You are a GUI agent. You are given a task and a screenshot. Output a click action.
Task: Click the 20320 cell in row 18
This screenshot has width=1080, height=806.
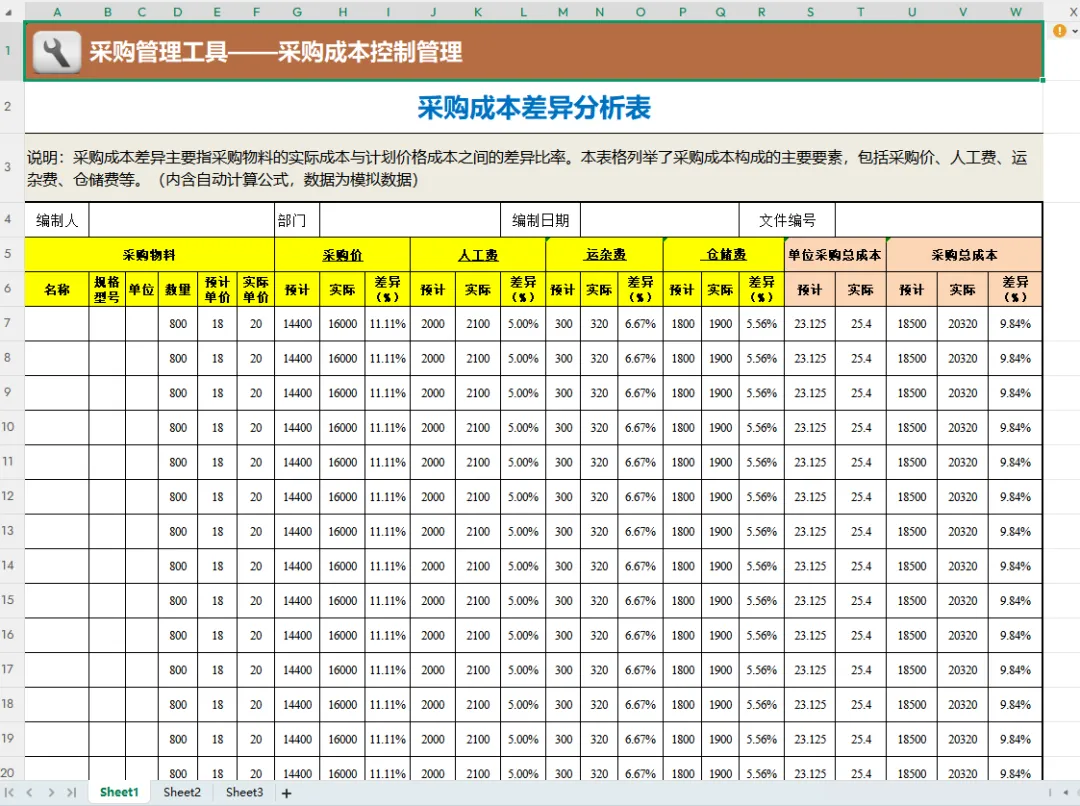[x=963, y=704]
